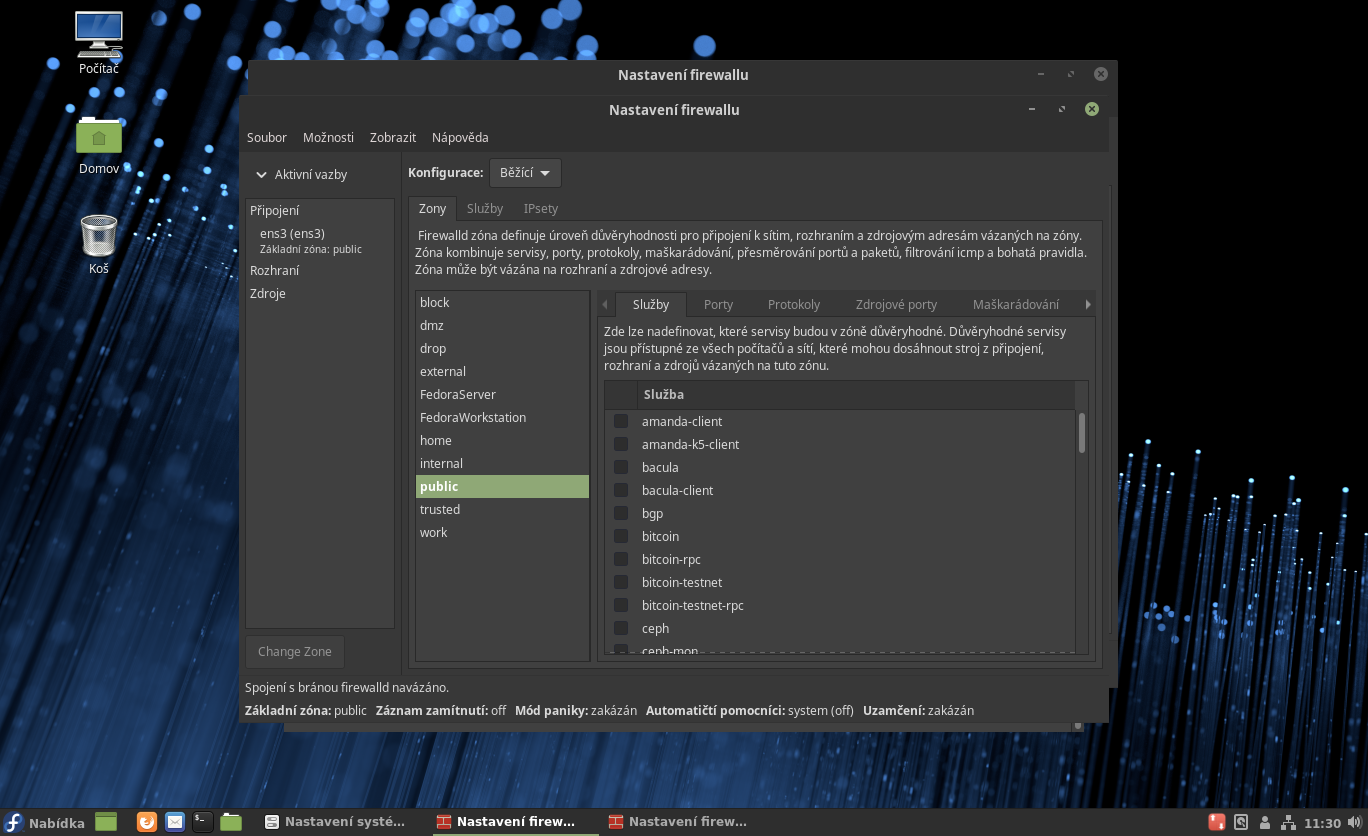The width and height of the screenshot is (1368, 836).
Task: Enable the amanda-client service checkbox
Action: click(621, 421)
